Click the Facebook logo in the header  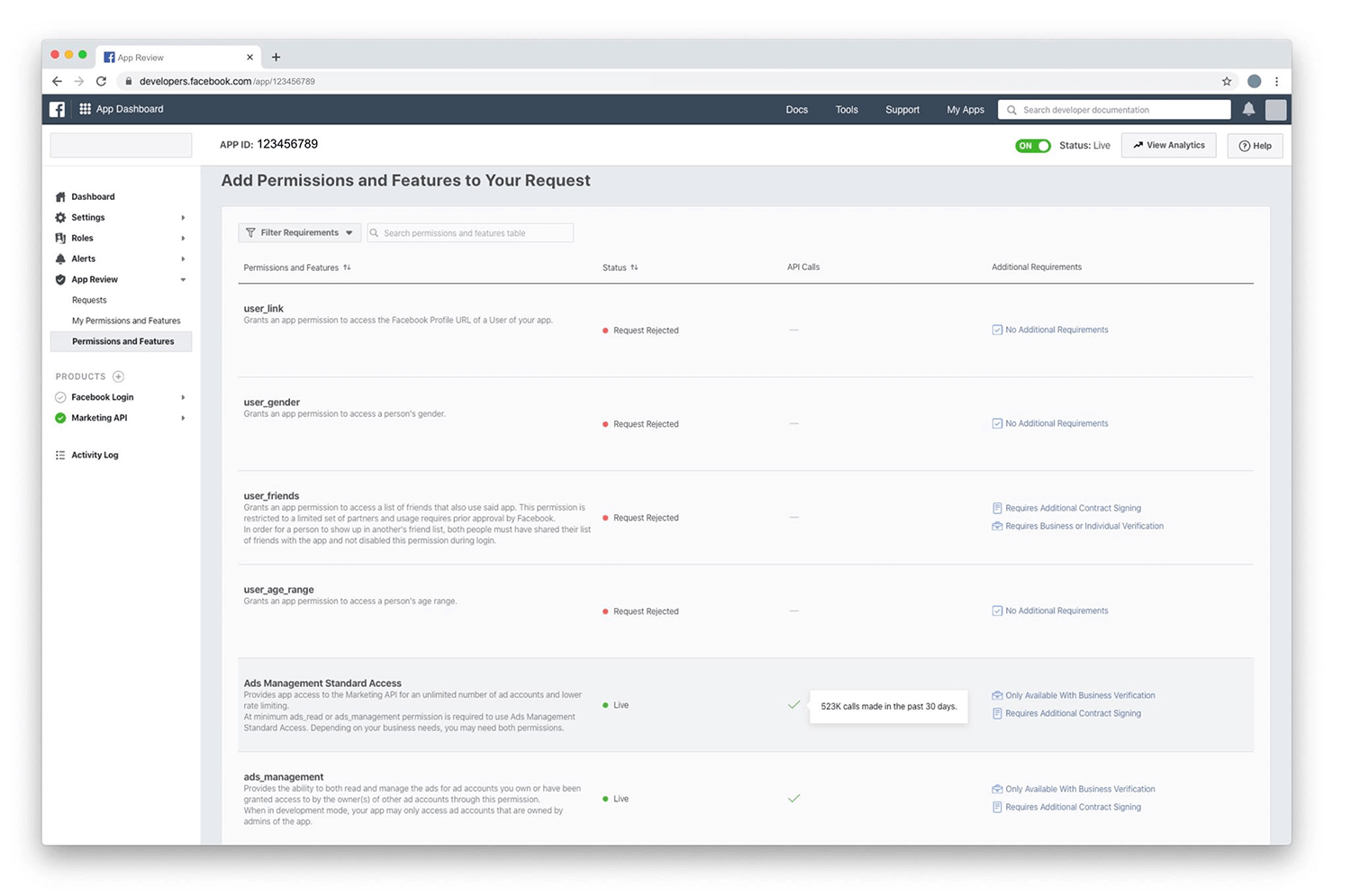pos(57,109)
